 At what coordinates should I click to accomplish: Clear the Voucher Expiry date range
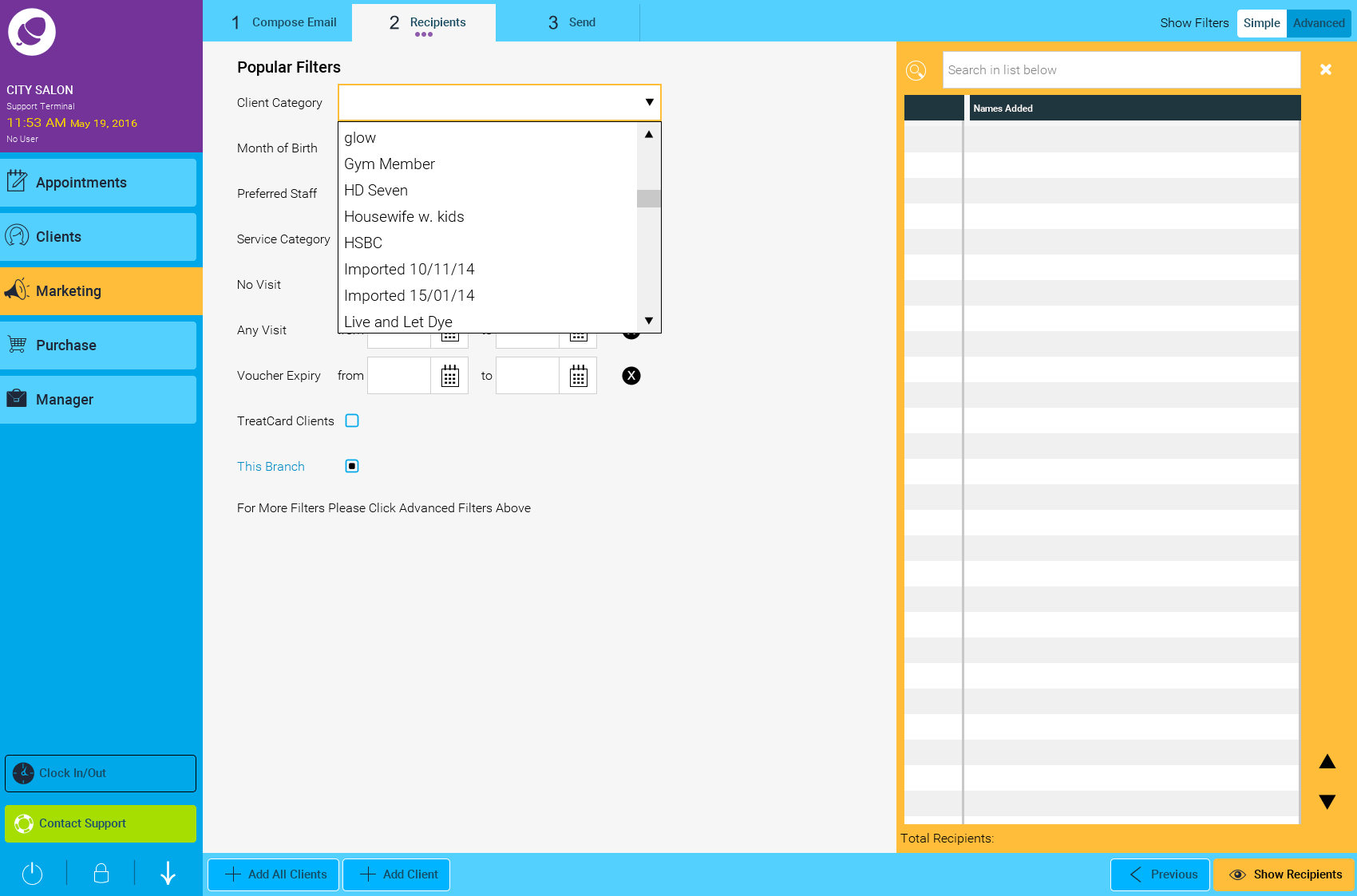[631, 376]
